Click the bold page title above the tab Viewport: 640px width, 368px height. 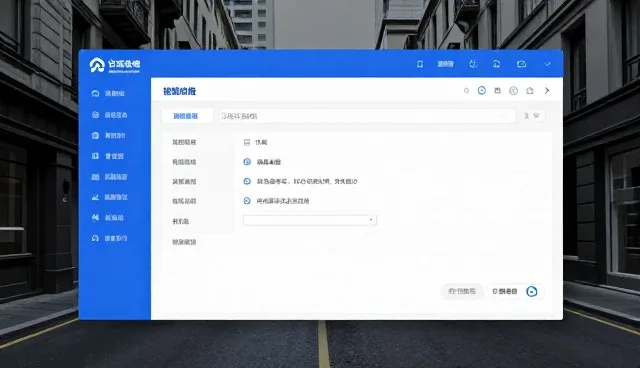pos(179,91)
